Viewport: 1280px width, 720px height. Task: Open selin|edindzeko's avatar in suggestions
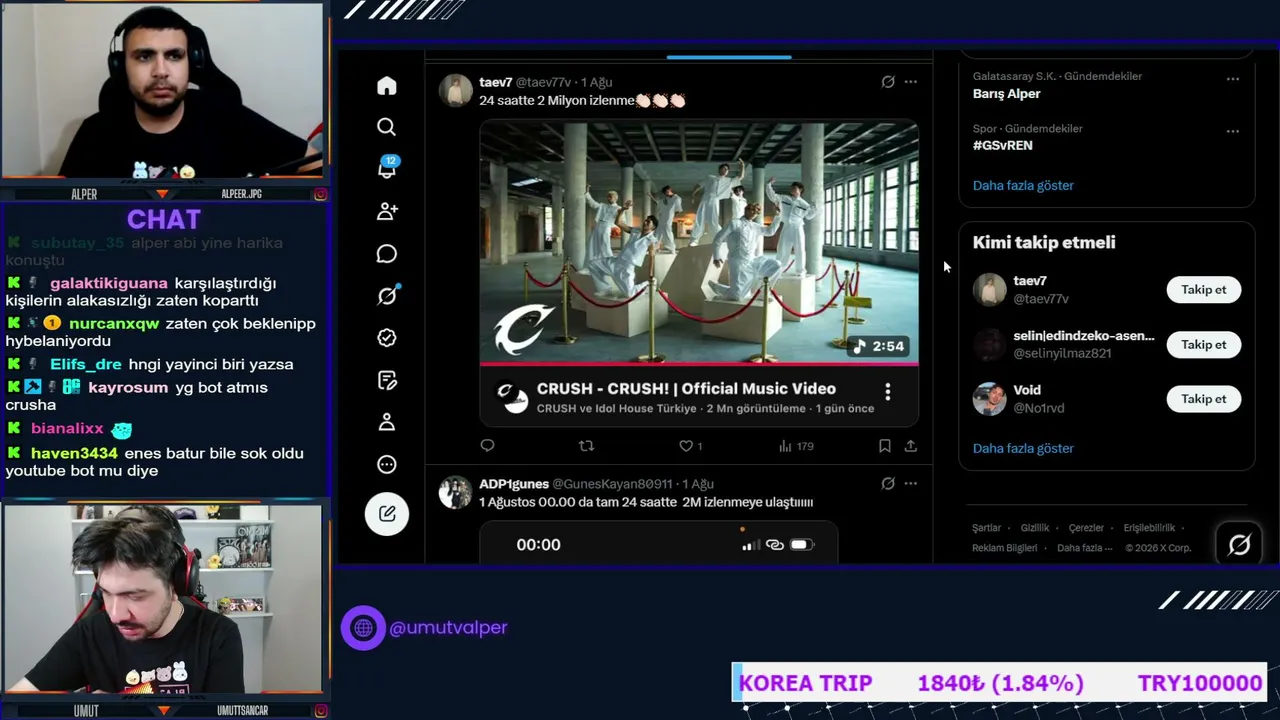tap(990, 345)
